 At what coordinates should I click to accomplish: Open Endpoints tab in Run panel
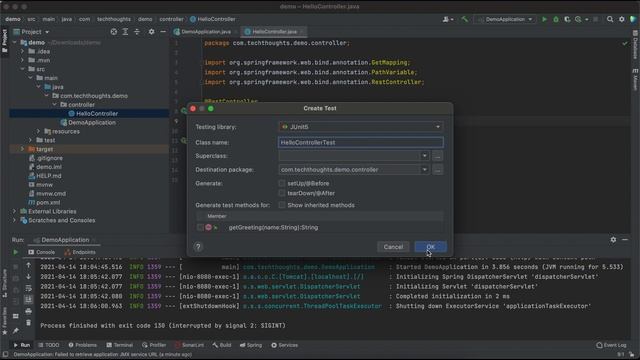(80, 252)
